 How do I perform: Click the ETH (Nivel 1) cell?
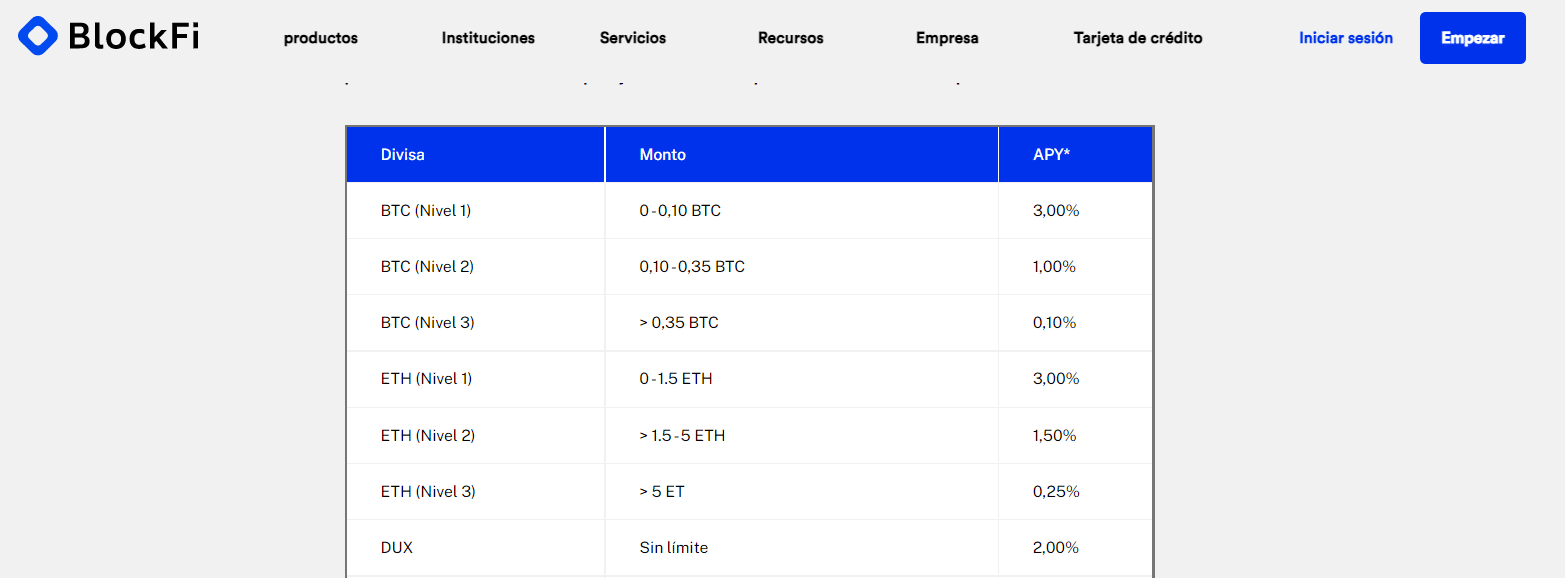click(475, 379)
